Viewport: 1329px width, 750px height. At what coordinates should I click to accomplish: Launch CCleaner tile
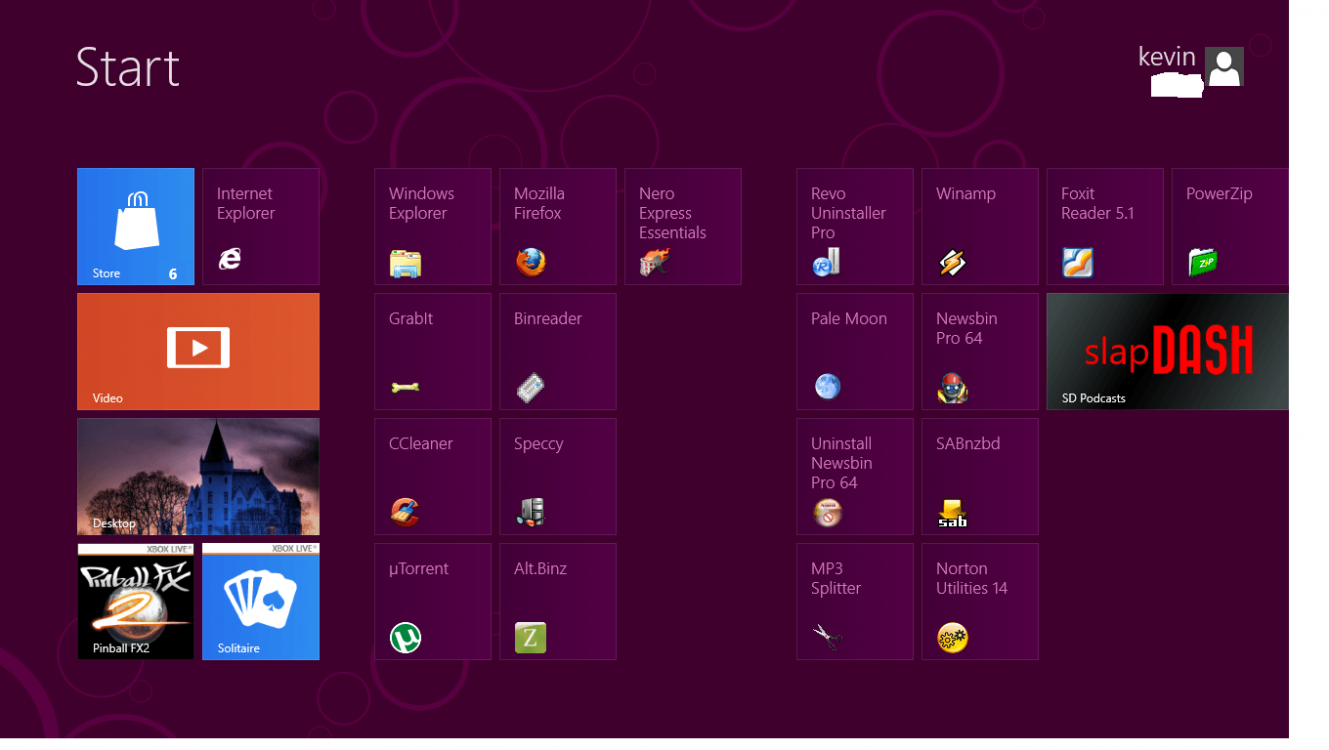432,476
